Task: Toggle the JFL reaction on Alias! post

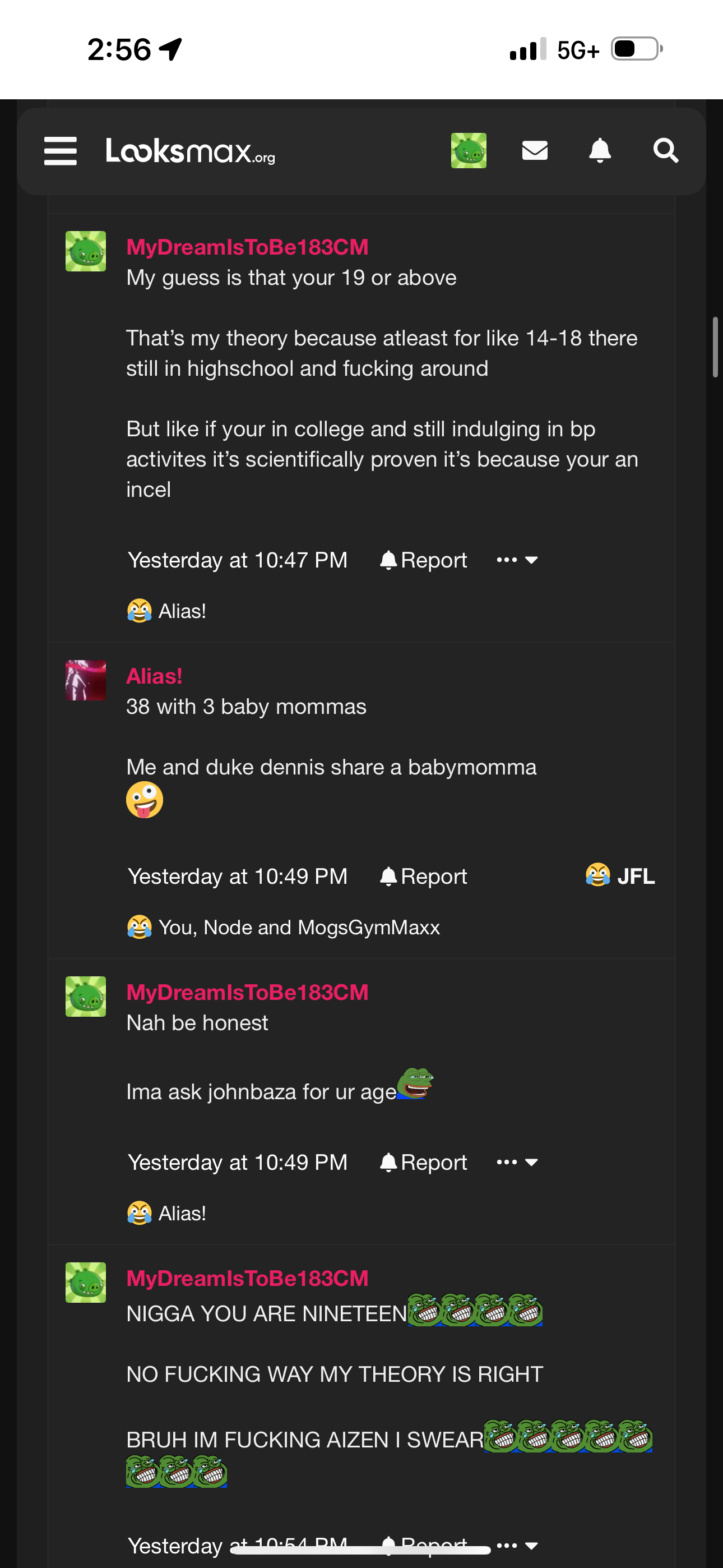Action: coord(620,877)
